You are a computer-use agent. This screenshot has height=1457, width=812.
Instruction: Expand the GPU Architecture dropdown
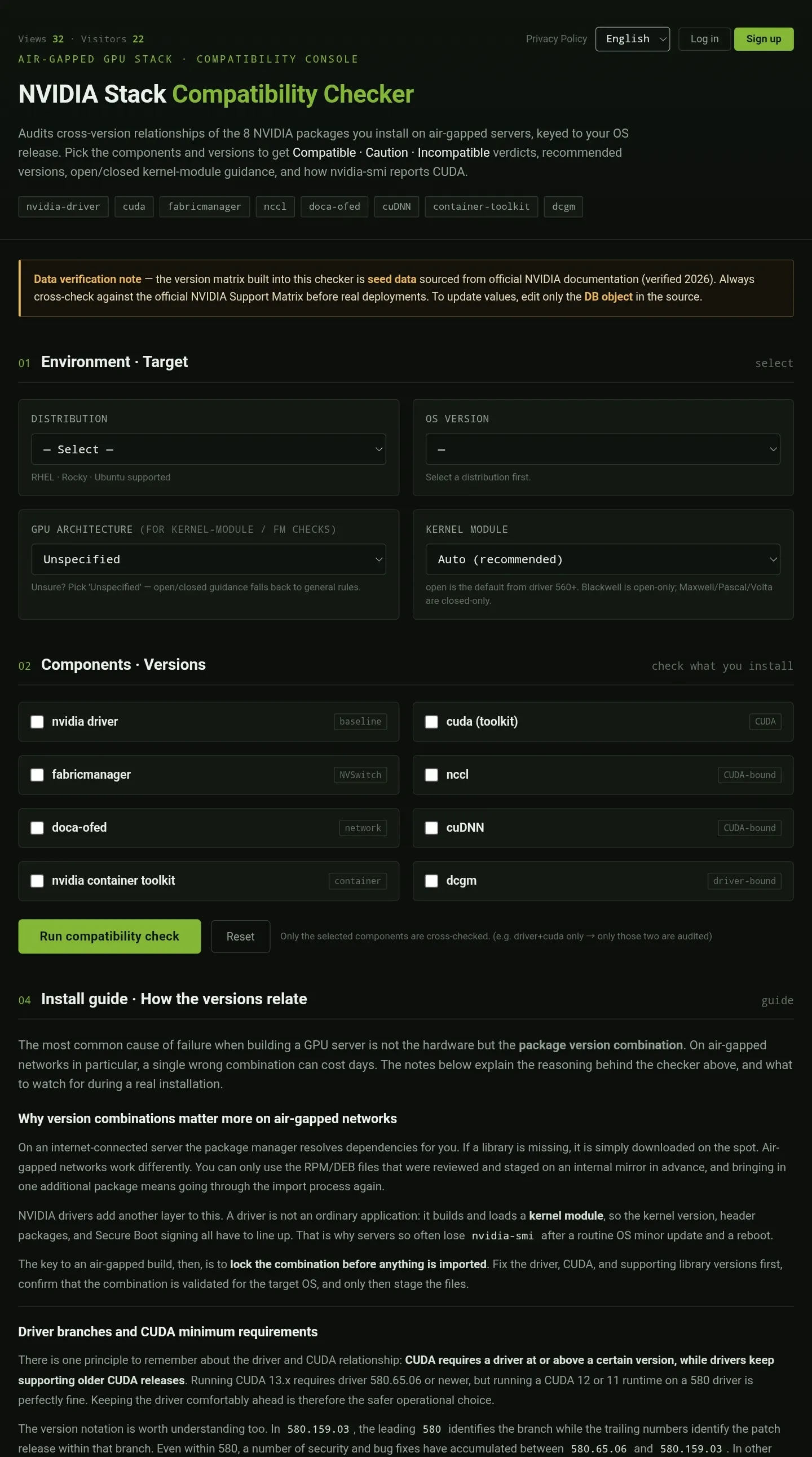point(209,559)
